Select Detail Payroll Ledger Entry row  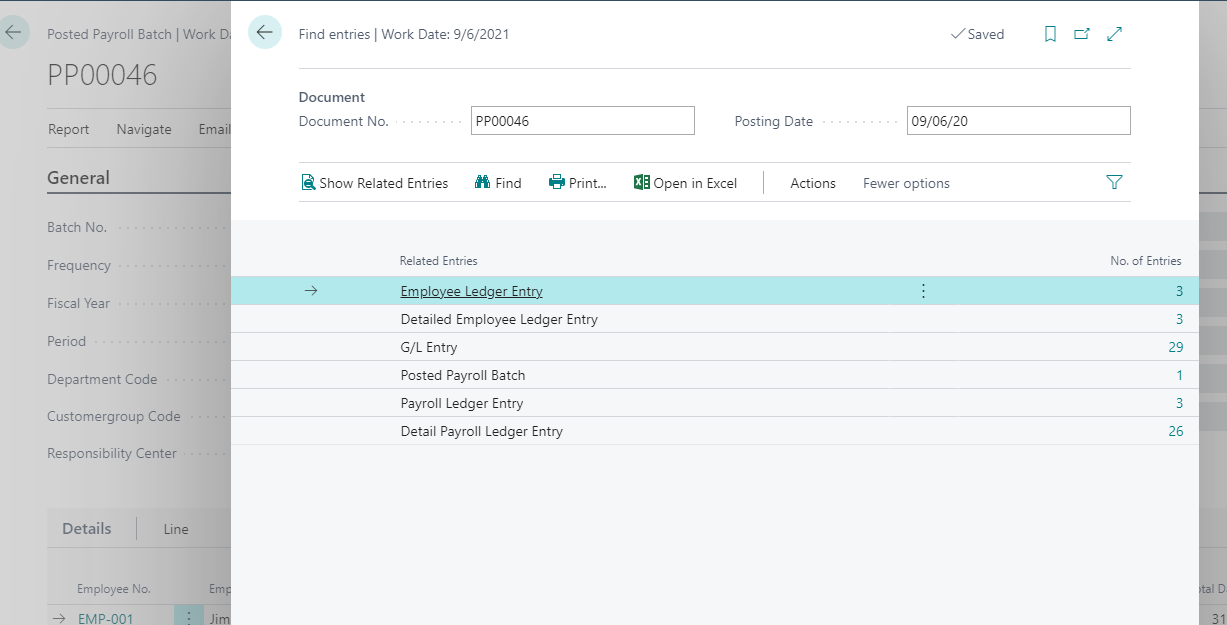point(714,431)
